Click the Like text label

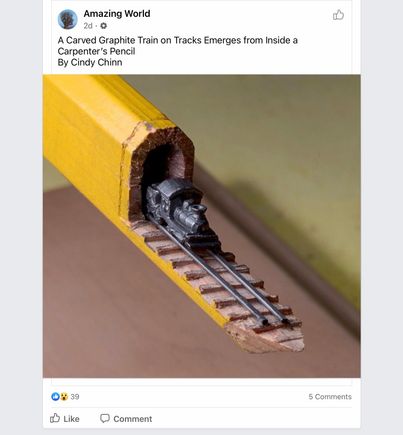point(71,419)
